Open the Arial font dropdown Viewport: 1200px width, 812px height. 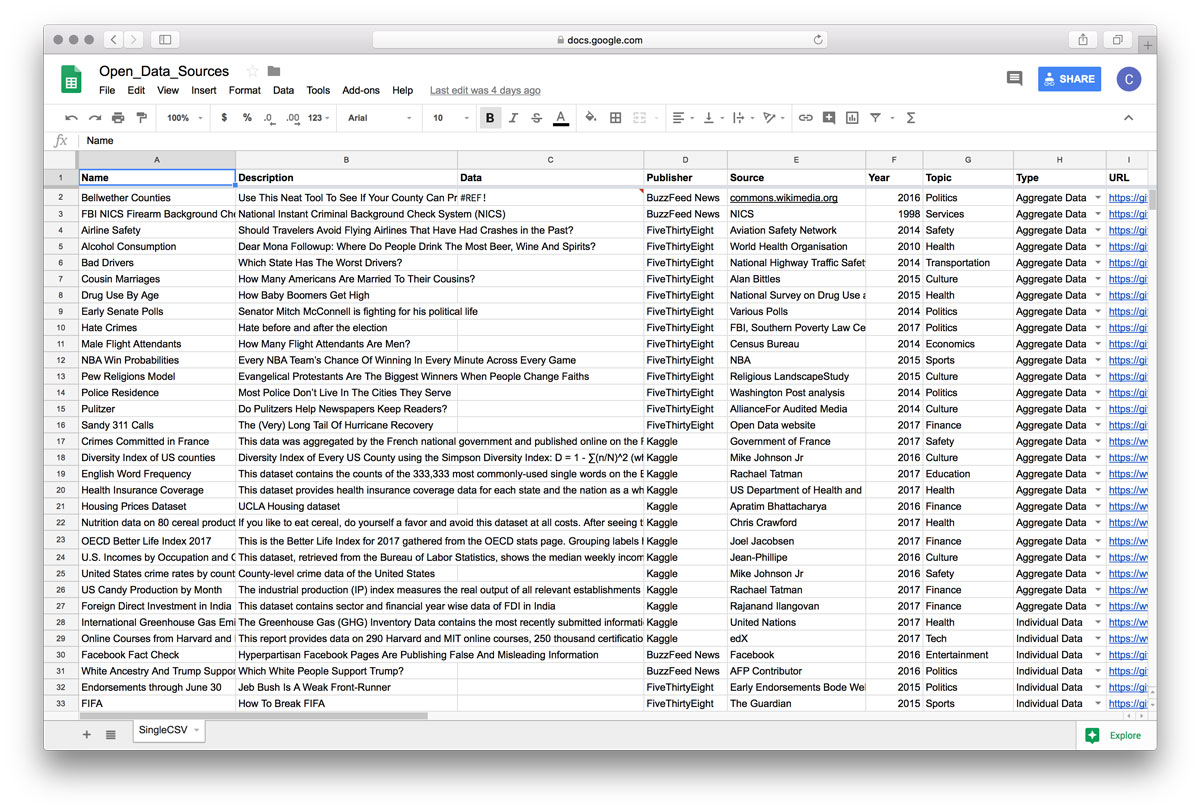[x=379, y=118]
